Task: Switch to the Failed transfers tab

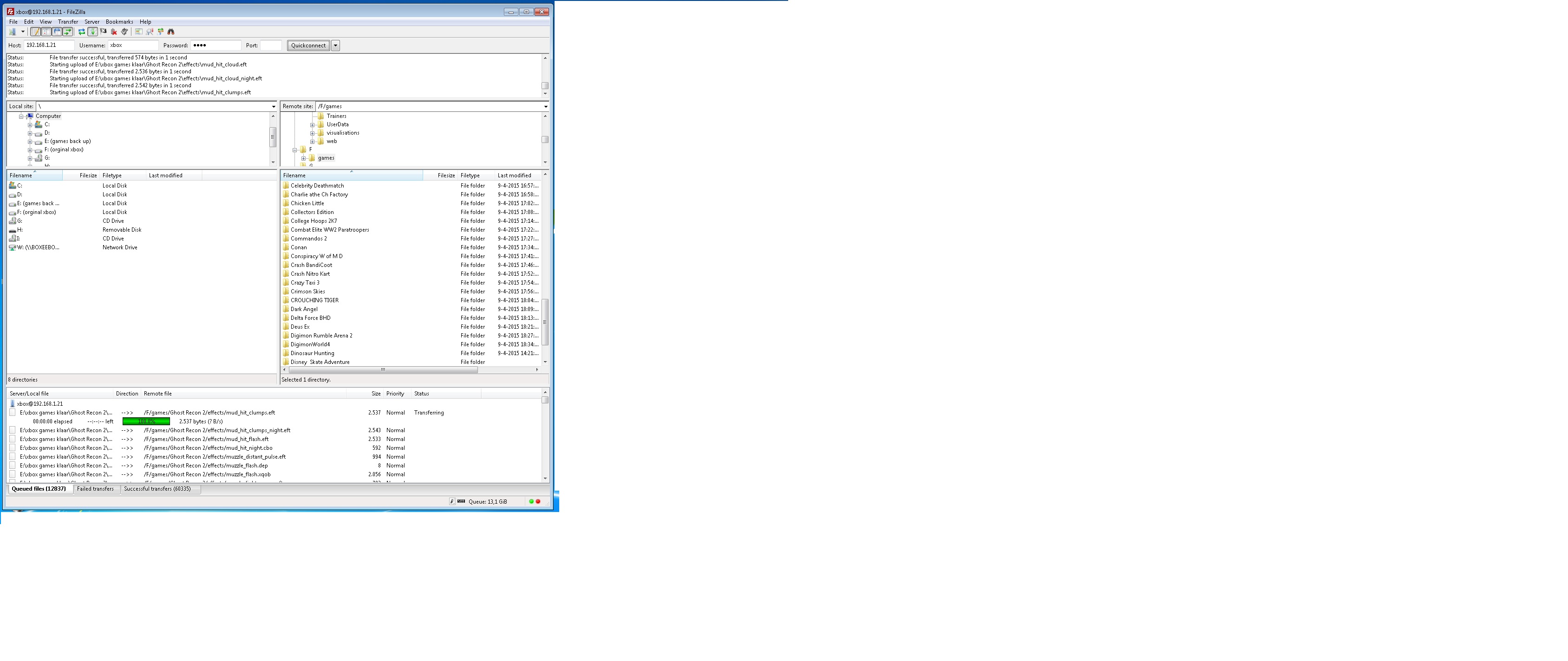Action: (96, 490)
